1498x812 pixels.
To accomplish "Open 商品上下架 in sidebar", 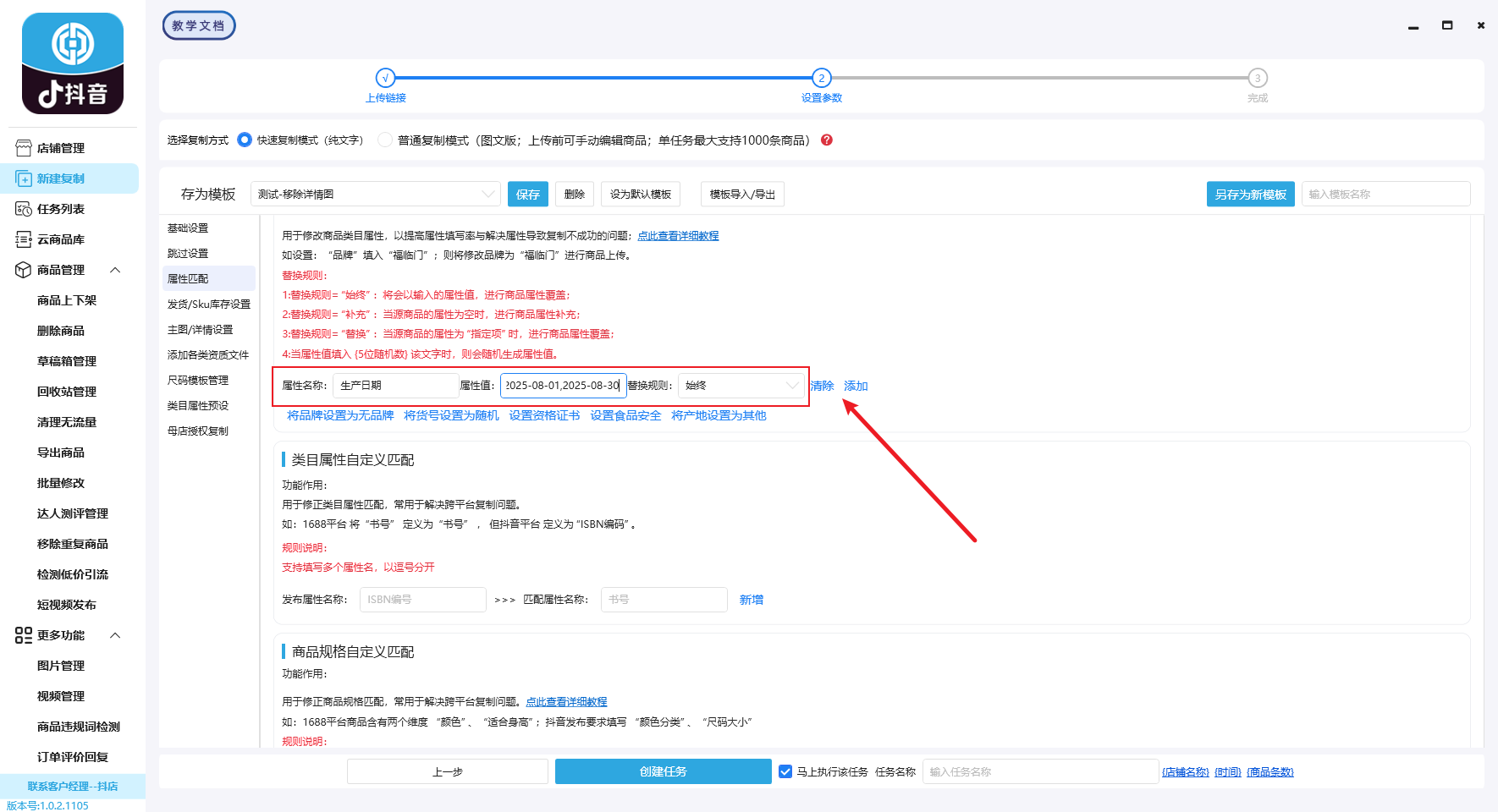I will pos(67,300).
